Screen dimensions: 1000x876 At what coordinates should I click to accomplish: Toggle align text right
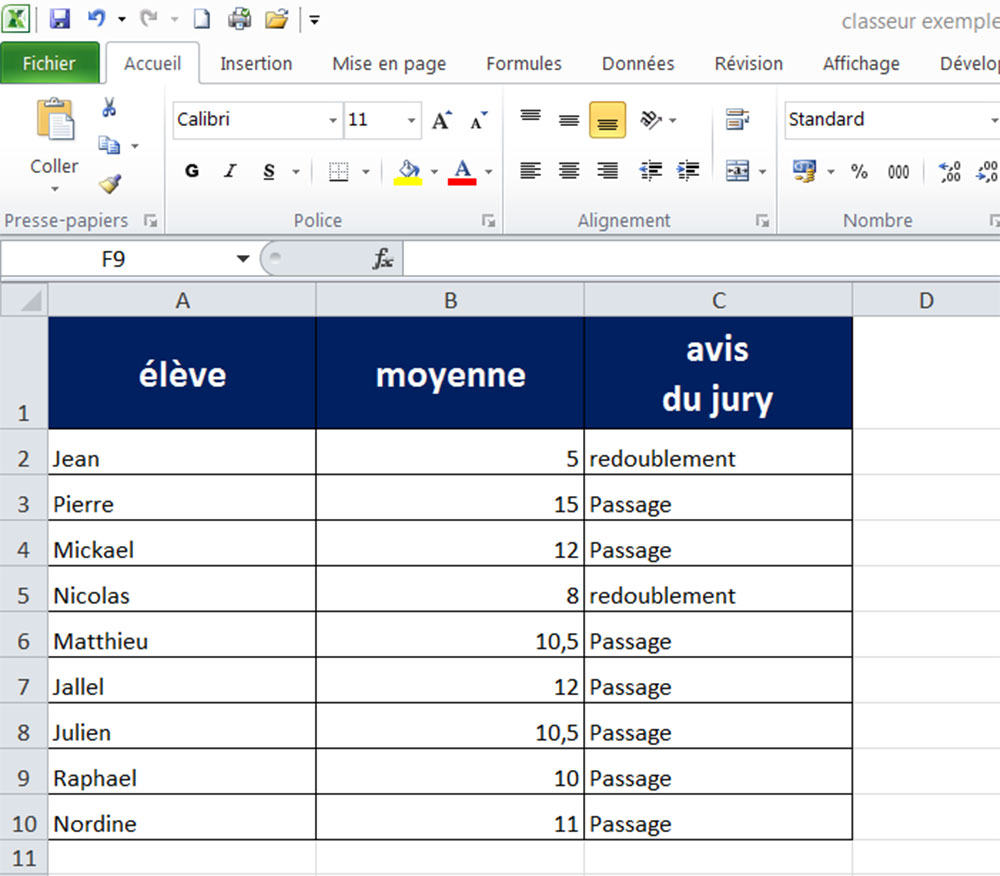607,171
